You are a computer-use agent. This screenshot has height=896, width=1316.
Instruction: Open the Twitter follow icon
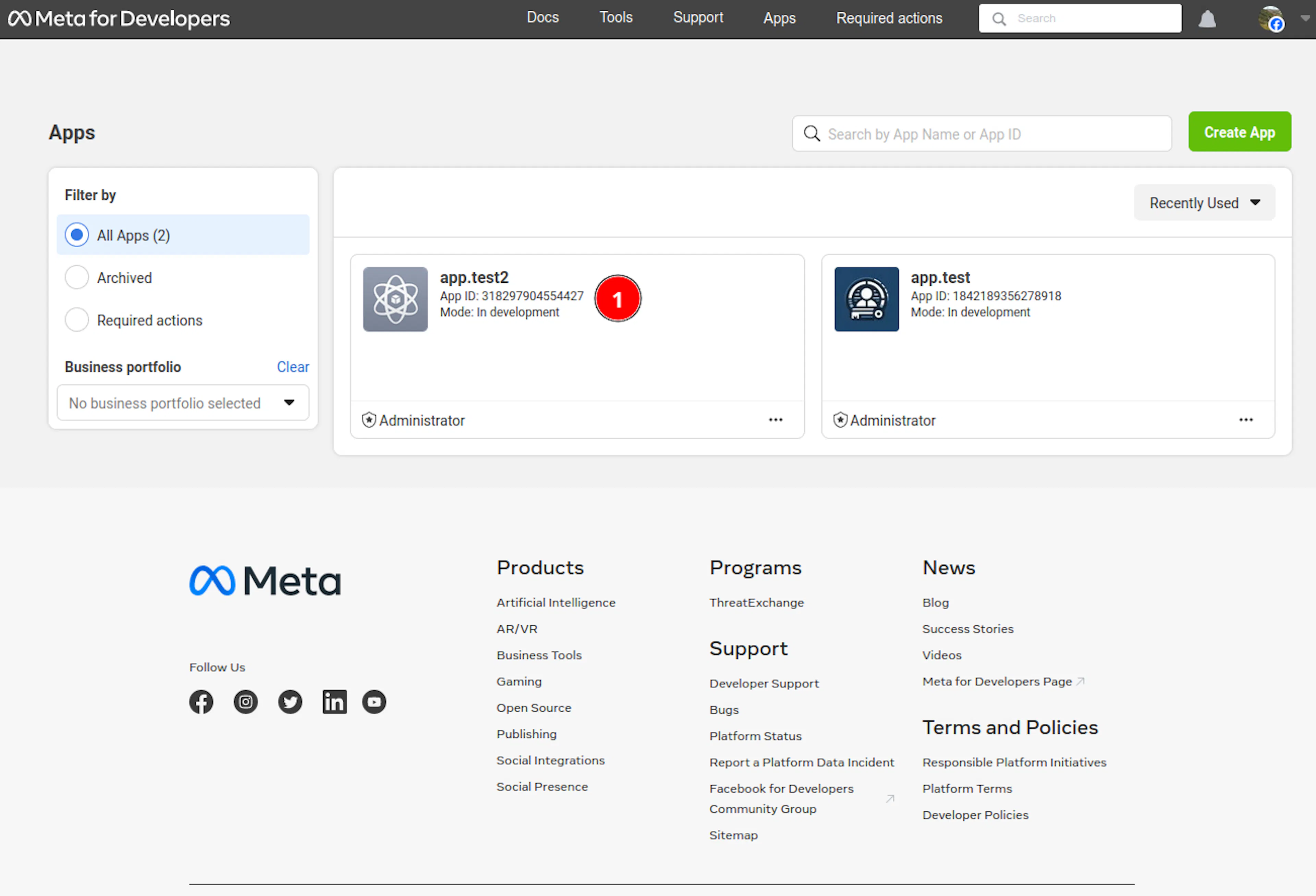pos(290,702)
